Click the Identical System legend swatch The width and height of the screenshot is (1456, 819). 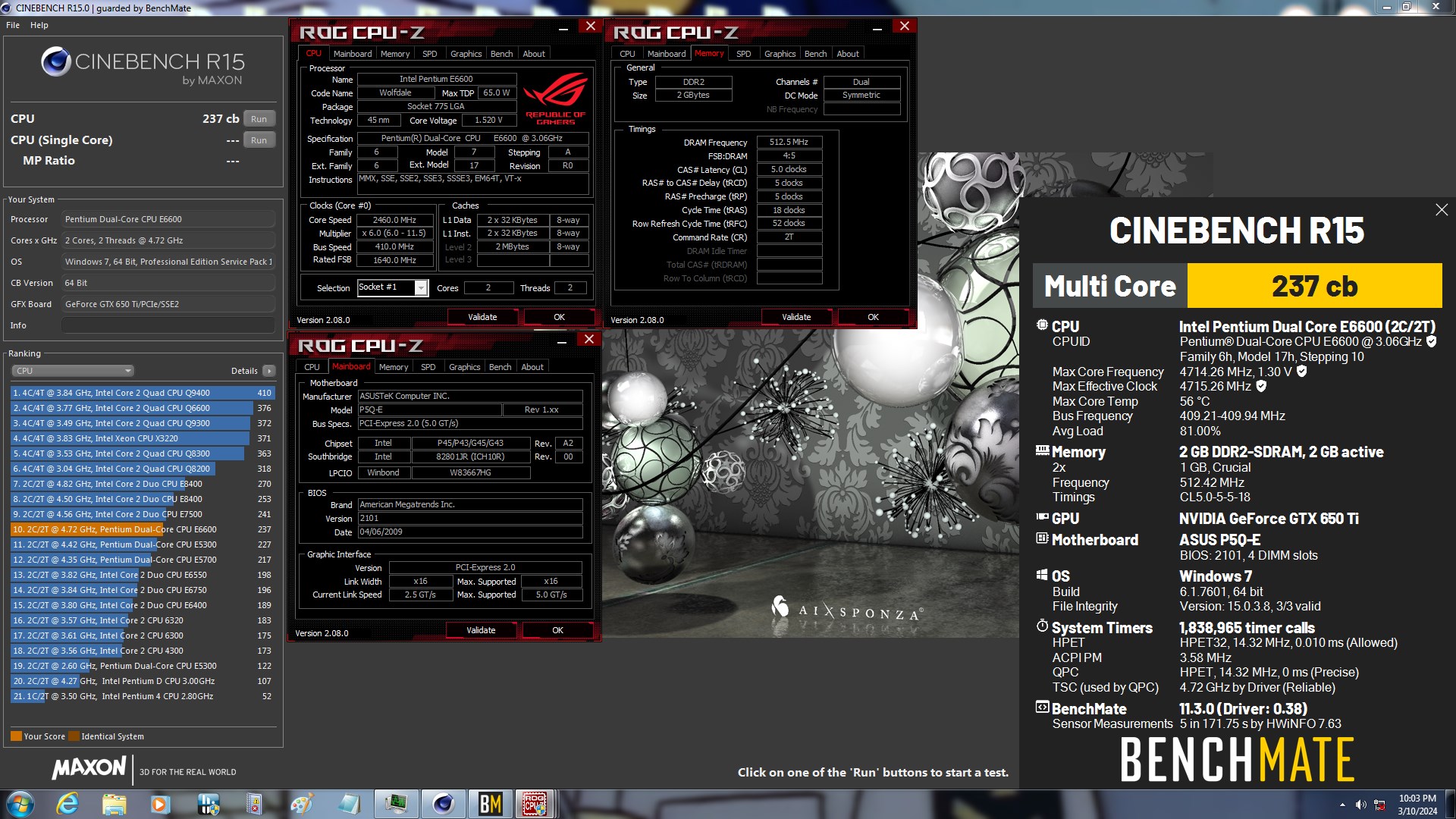pyautogui.click(x=74, y=736)
